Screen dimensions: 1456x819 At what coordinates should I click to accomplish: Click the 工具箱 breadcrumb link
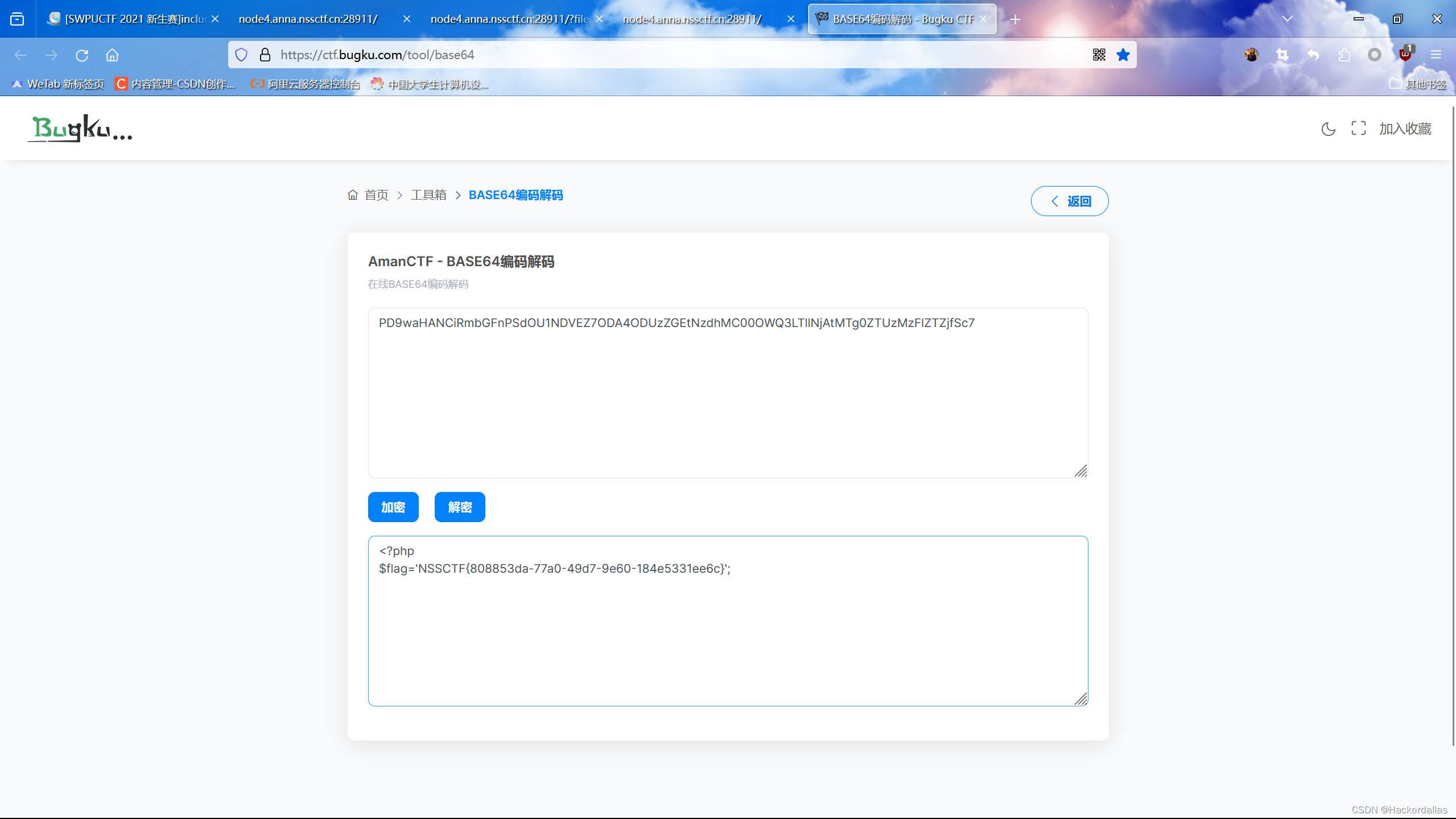[429, 195]
